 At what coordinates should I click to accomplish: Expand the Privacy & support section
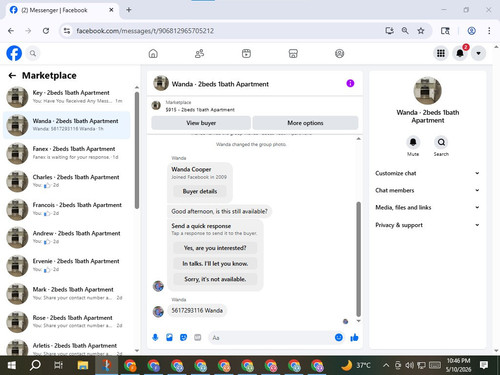[428, 225]
